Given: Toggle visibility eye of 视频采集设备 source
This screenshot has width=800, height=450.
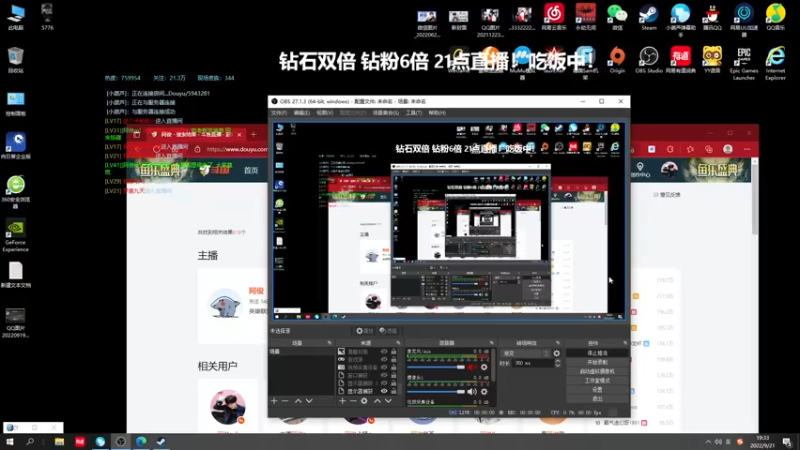Looking at the screenshot, I should 384,367.
